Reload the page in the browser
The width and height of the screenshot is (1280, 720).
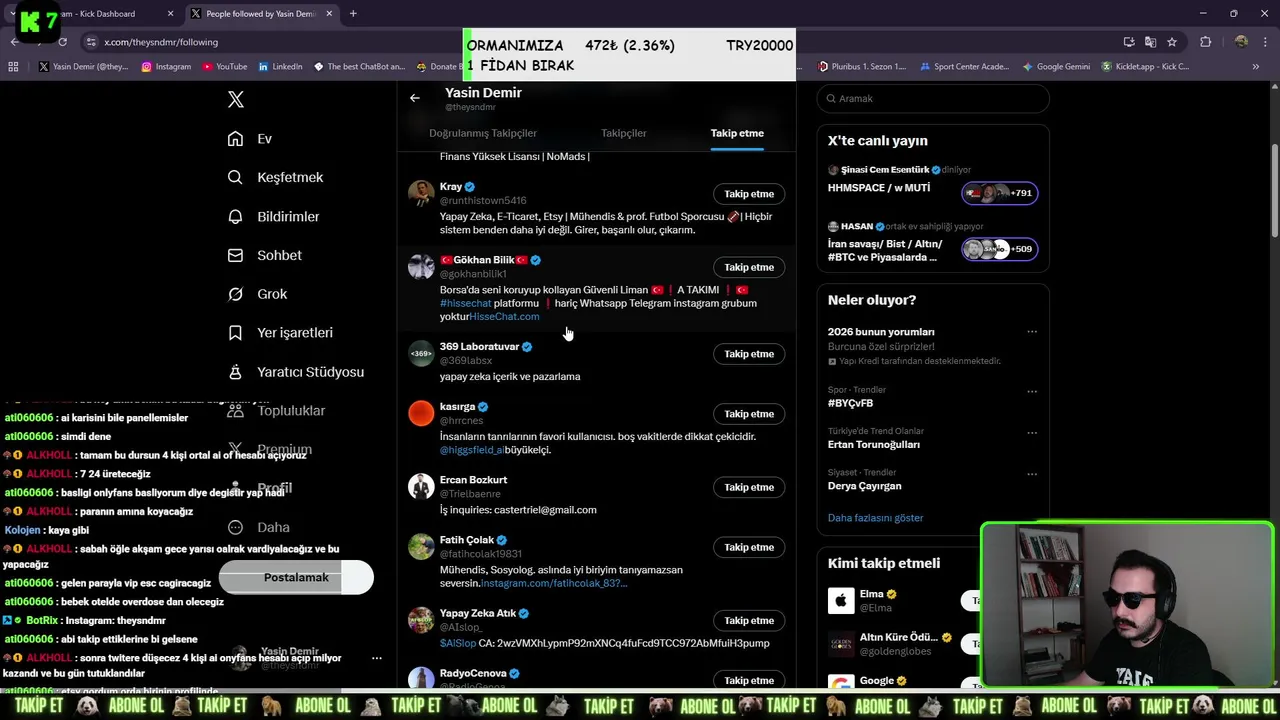point(62,42)
